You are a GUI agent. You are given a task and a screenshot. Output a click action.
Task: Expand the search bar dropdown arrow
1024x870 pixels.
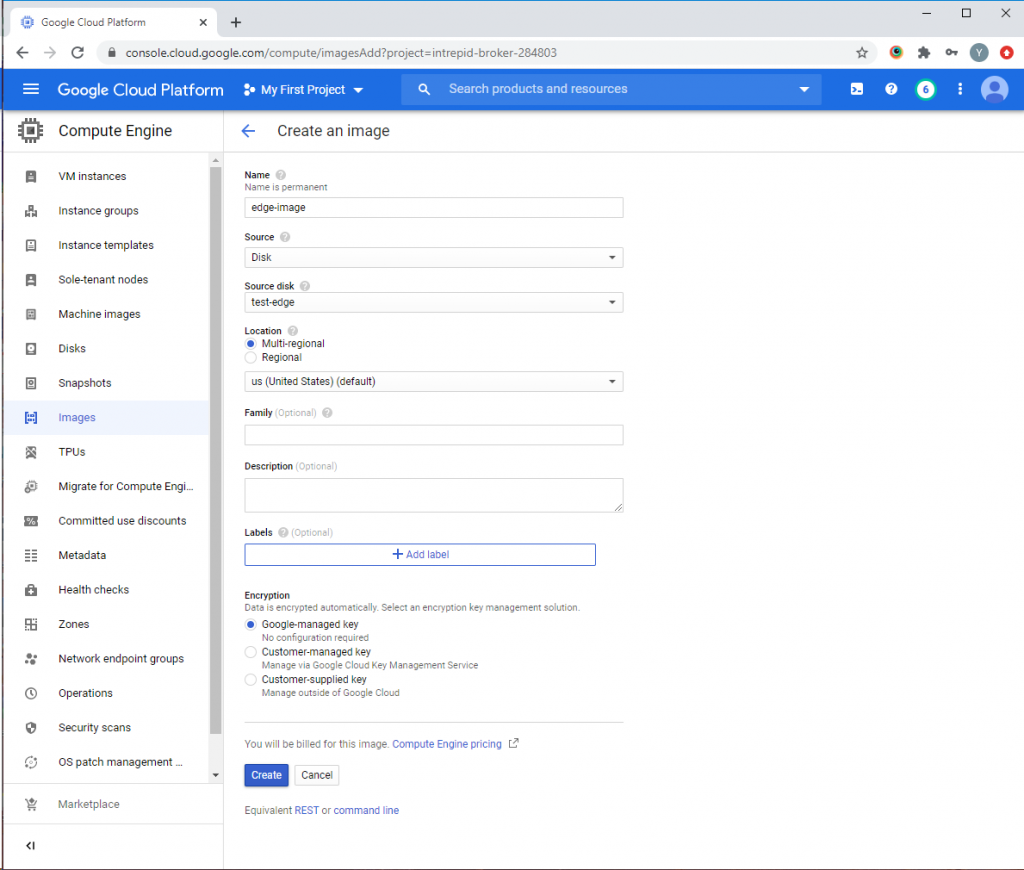tap(804, 89)
